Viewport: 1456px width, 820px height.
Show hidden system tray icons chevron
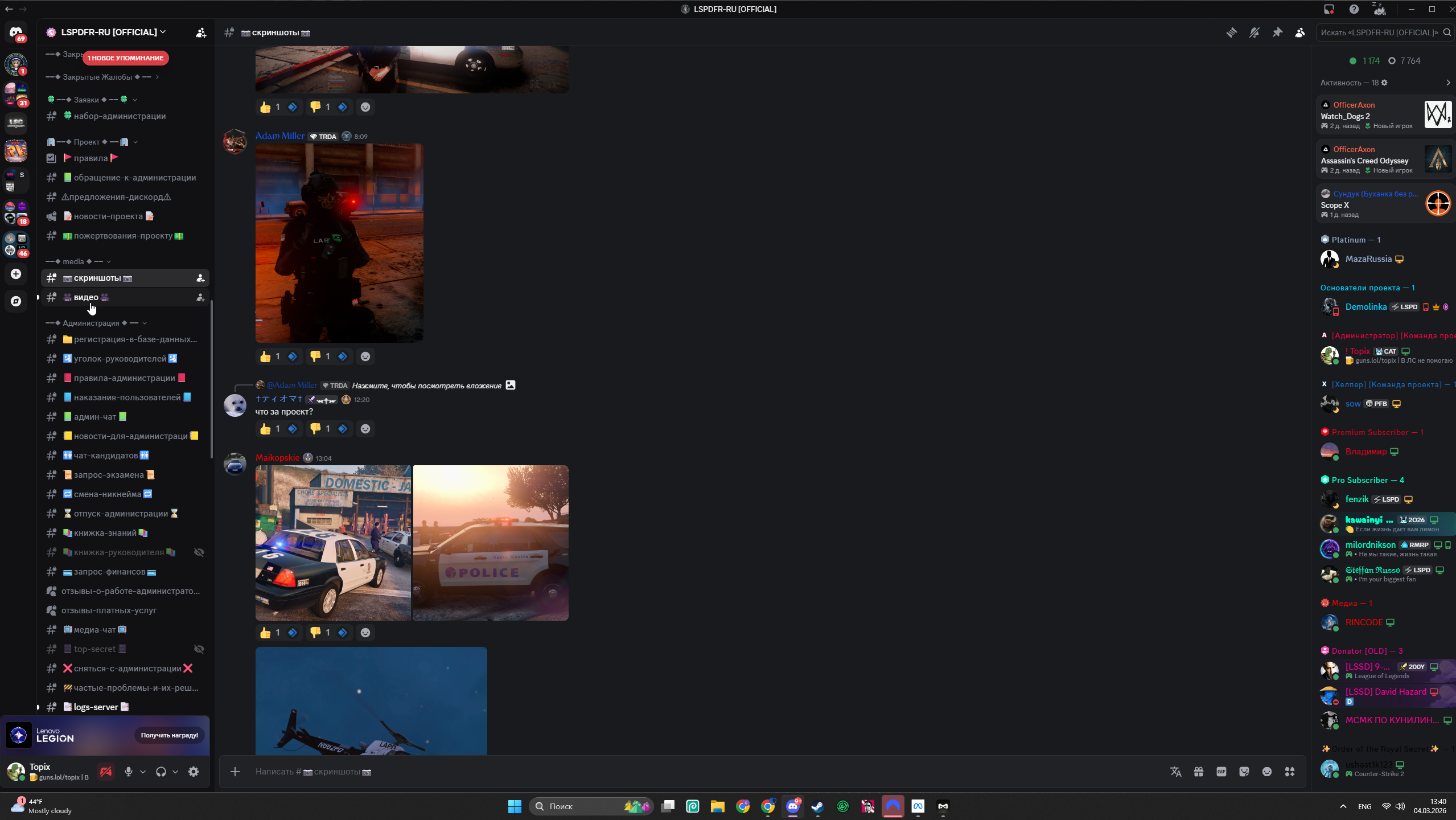point(1343,806)
